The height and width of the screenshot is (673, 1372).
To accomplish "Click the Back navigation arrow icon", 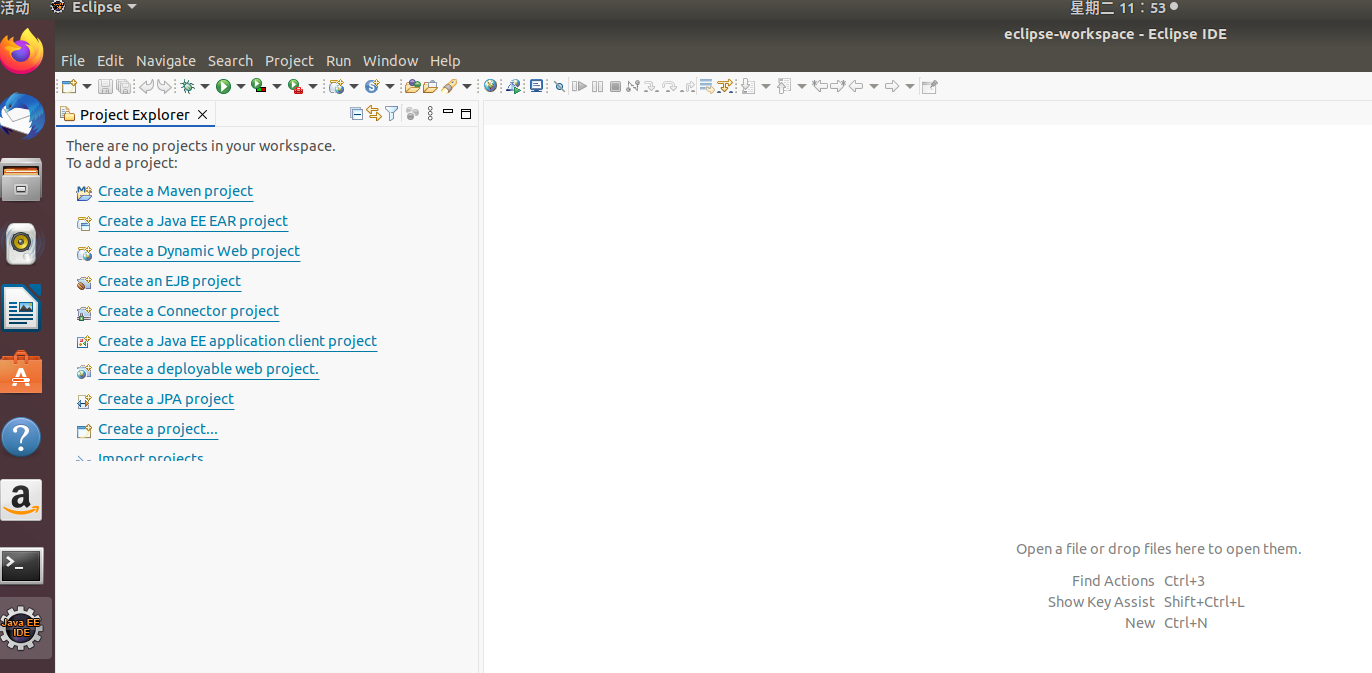I will click(856, 86).
